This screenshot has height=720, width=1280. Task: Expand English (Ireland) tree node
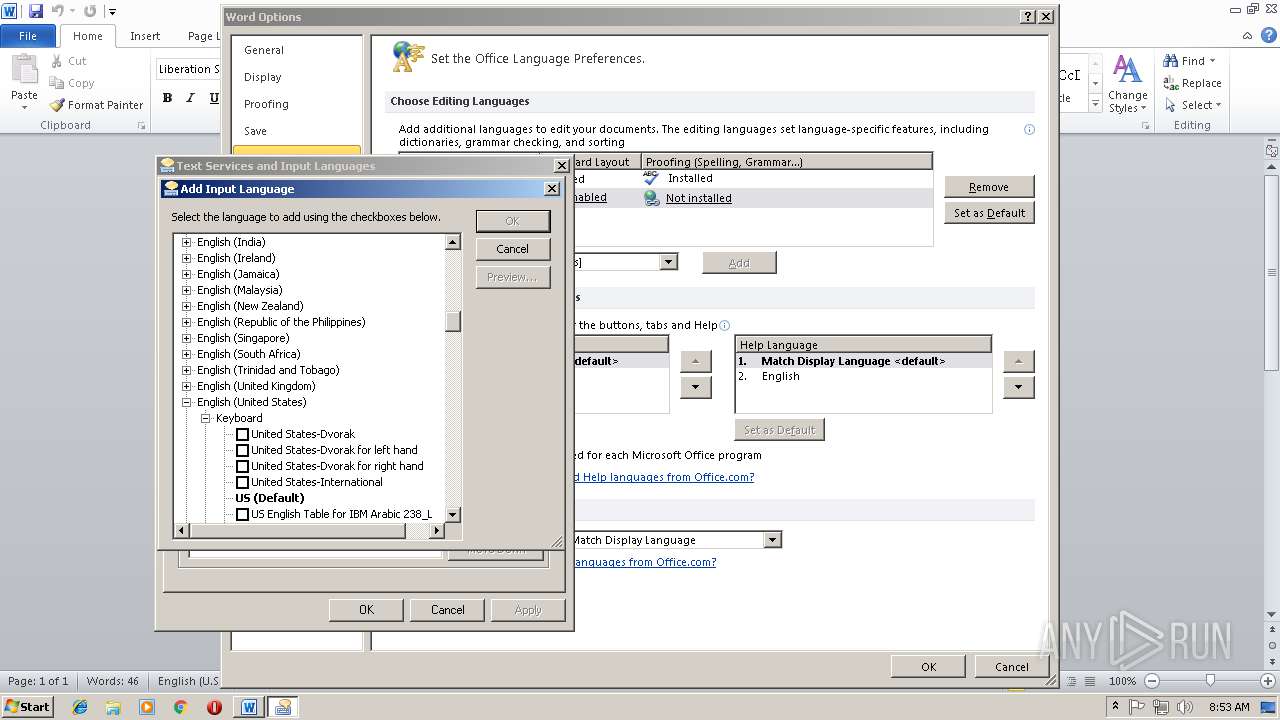pos(186,258)
